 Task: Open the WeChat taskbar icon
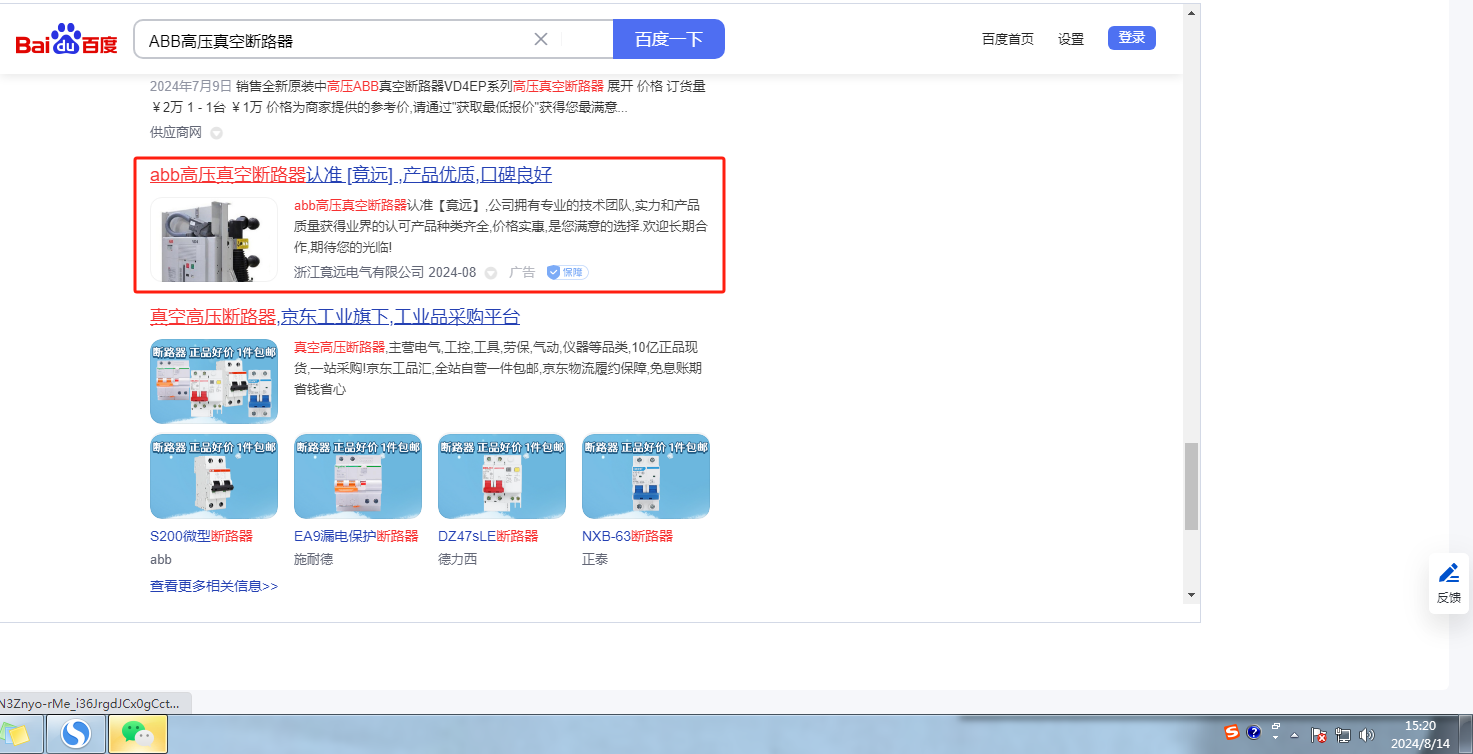click(x=137, y=735)
